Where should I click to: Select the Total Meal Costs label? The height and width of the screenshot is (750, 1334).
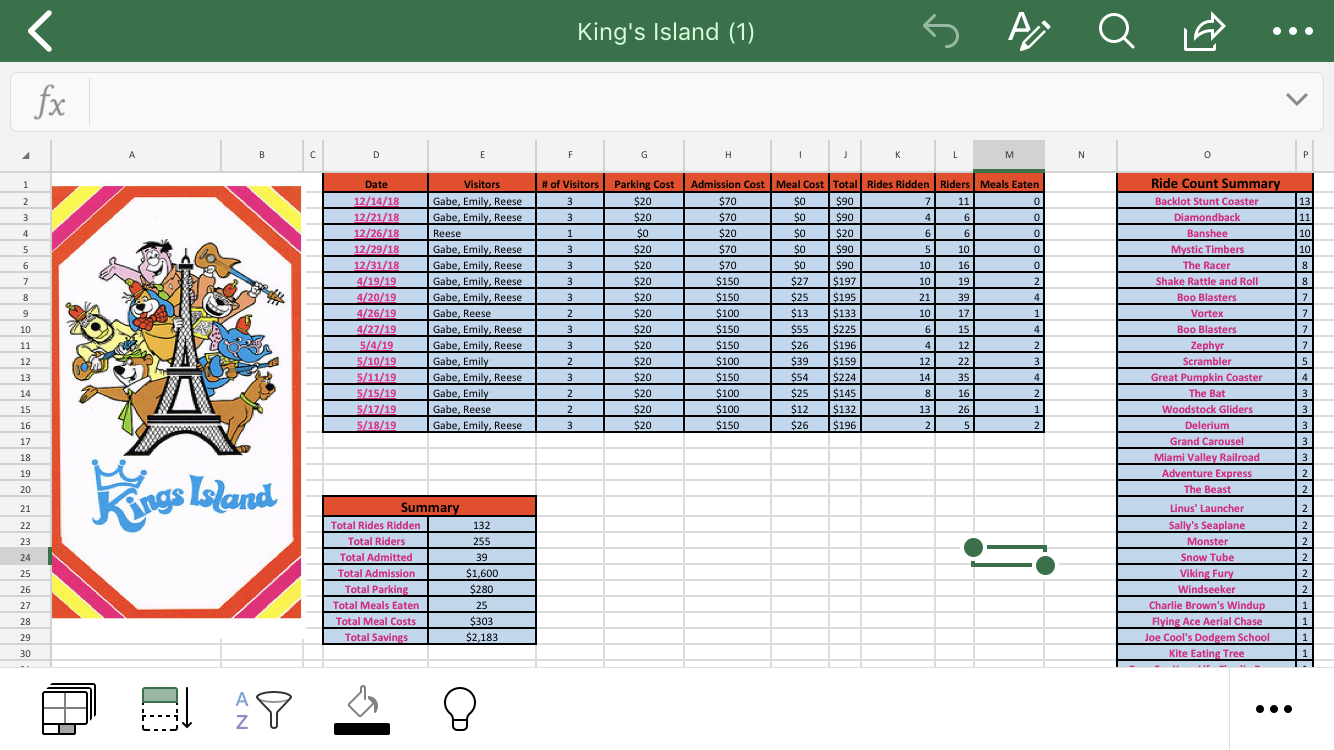click(376, 621)
